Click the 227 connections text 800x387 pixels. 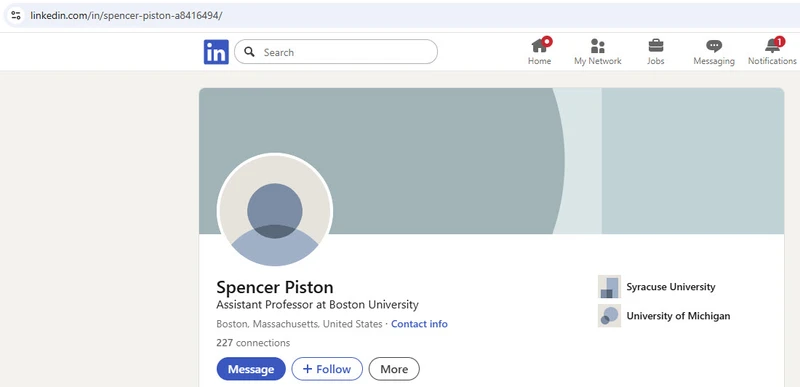pos(253,343)
